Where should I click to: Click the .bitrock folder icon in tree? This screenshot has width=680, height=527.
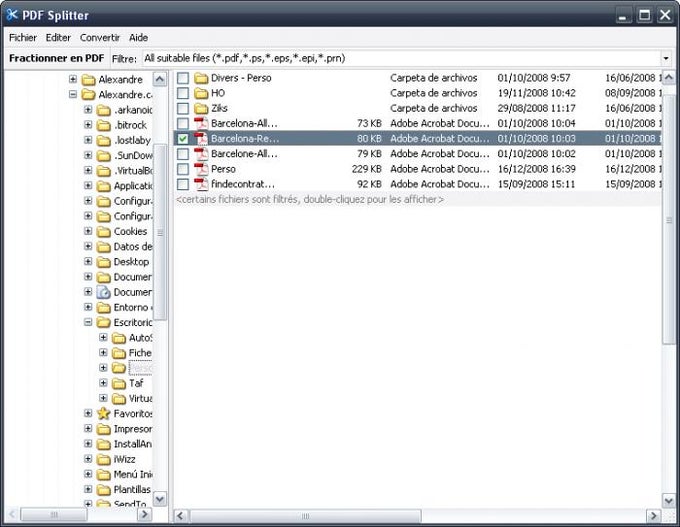pyautogui.click(x=104, y=125)
